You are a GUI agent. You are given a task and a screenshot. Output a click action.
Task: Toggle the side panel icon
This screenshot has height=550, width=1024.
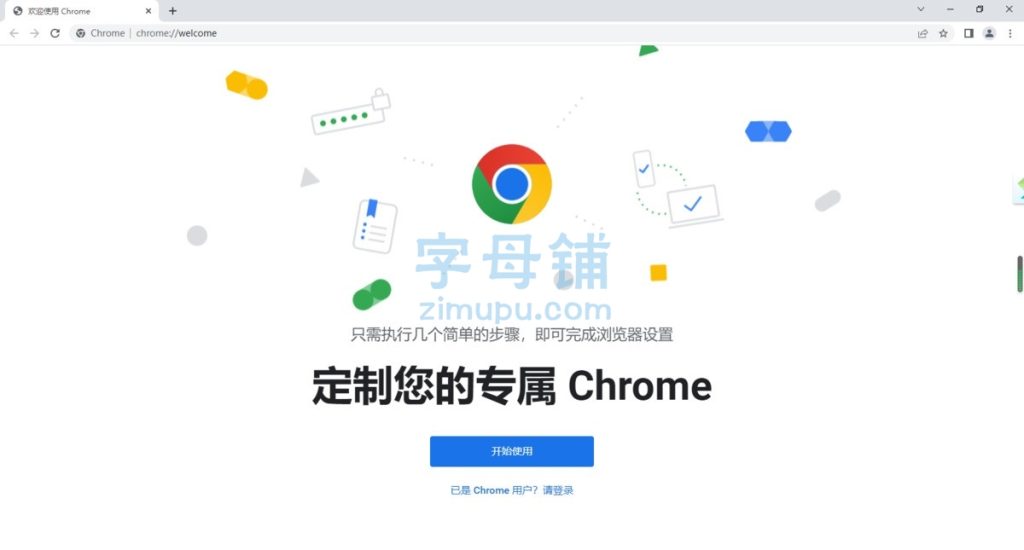[x=968, y=33]
